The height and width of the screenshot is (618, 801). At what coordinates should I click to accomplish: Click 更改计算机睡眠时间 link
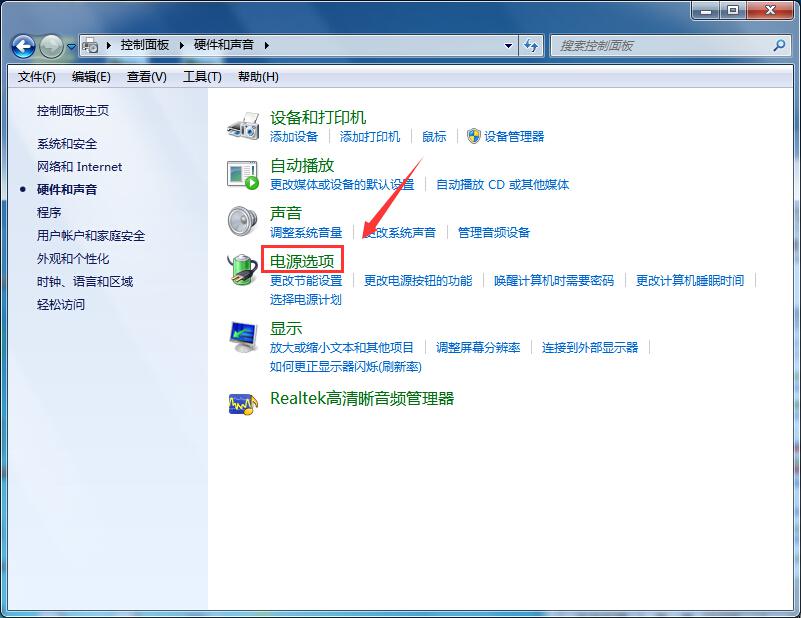click(x=690, y=281)
